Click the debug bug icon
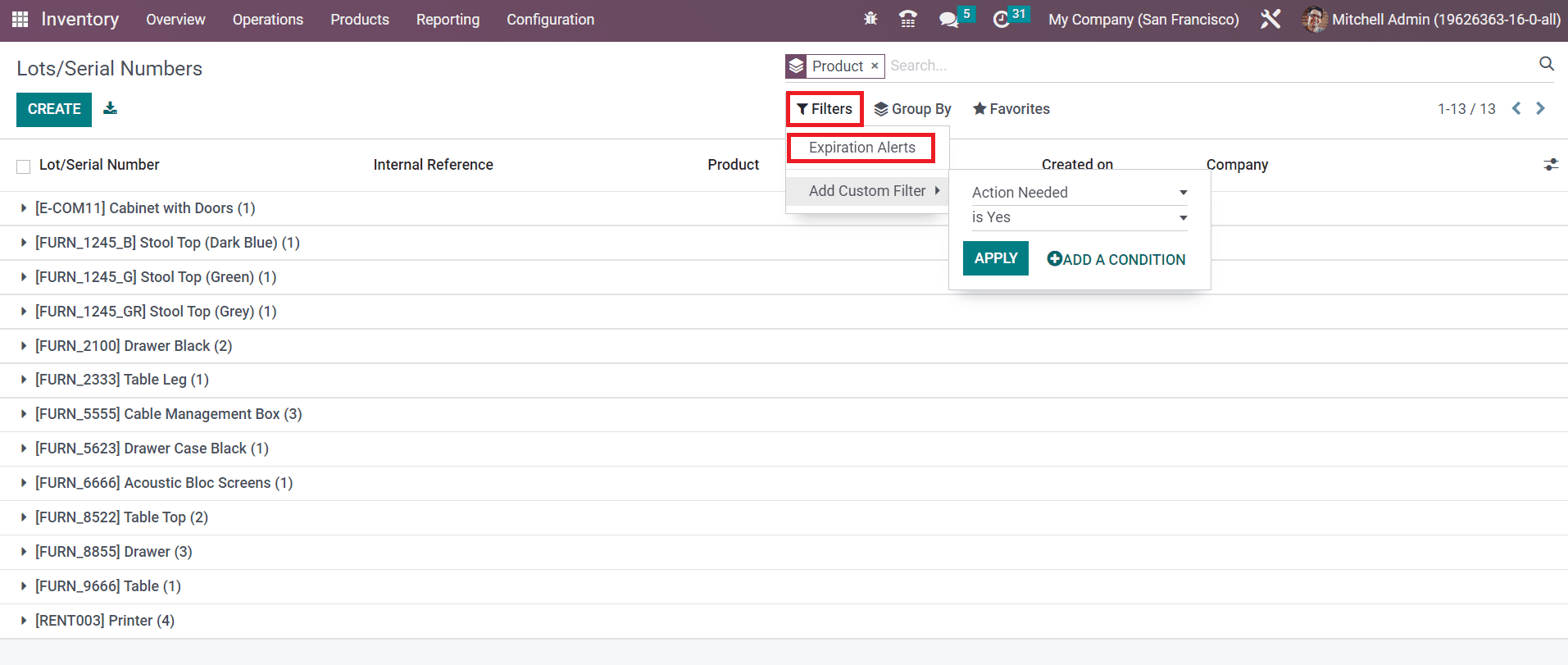 [870, 19]
